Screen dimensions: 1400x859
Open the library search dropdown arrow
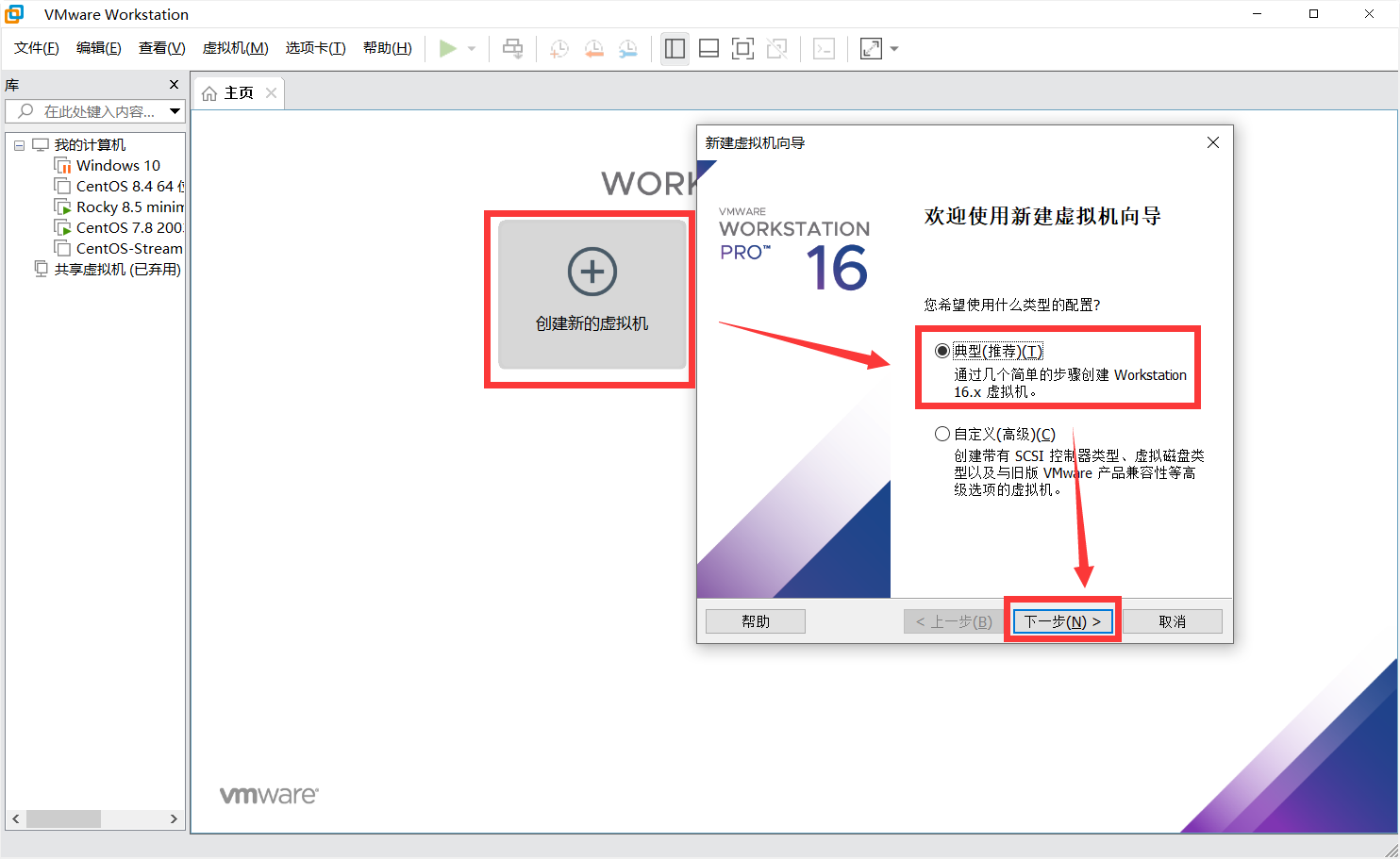point(175,111)
